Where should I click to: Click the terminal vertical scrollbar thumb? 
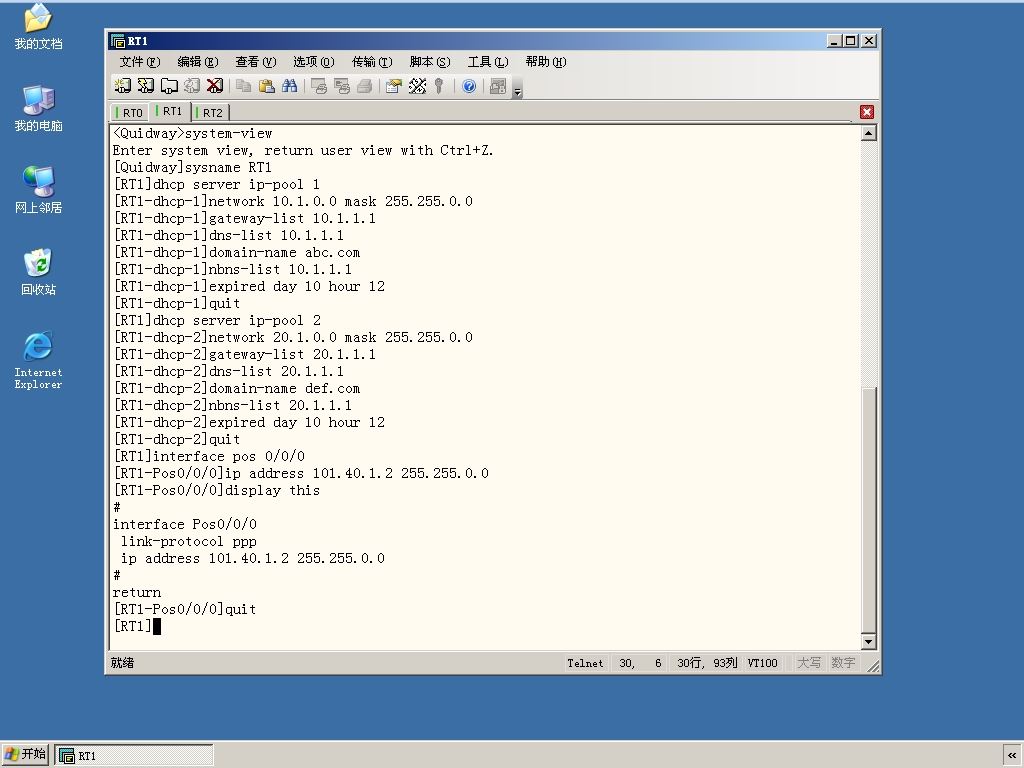(869, 509)
